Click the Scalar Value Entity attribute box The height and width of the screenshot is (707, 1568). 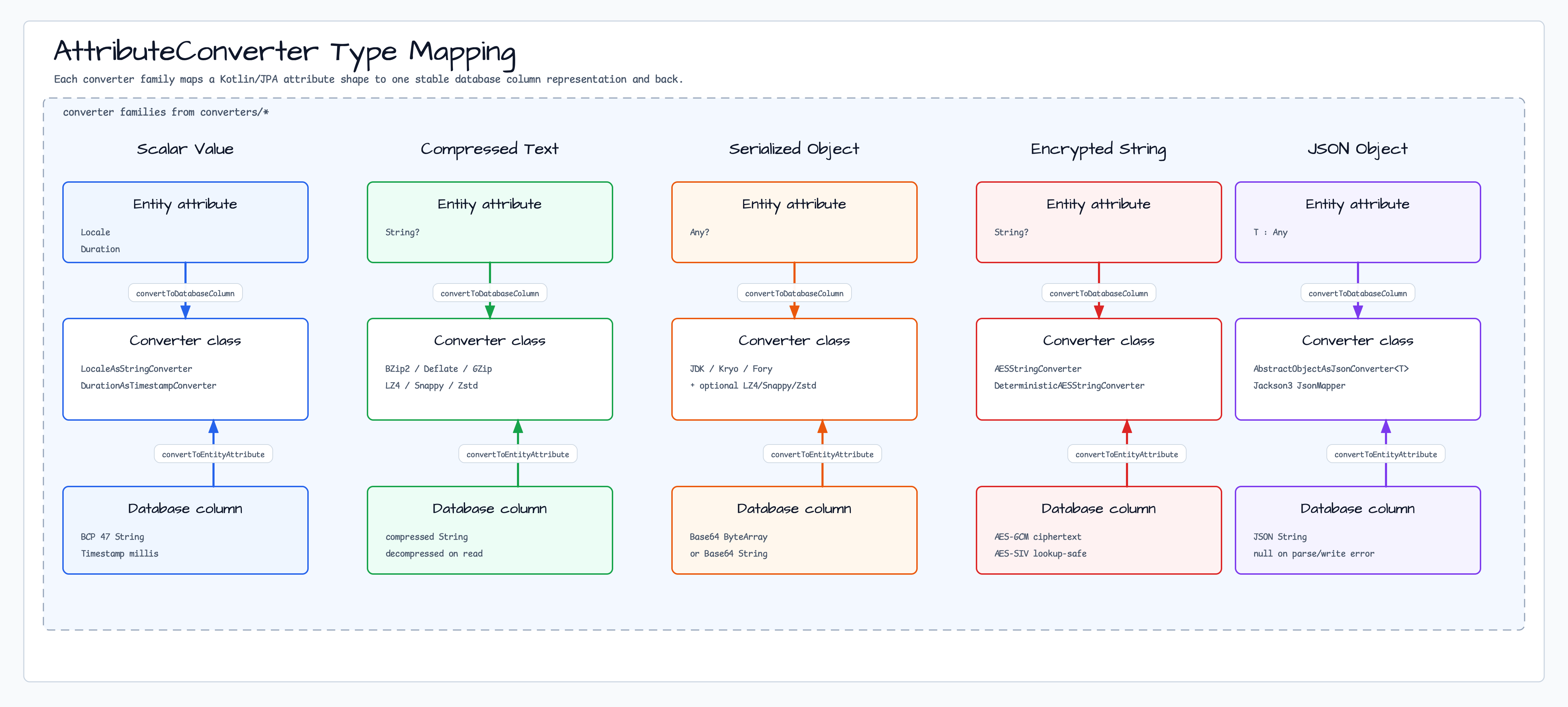pyautogui.click(x=185, y=222)
